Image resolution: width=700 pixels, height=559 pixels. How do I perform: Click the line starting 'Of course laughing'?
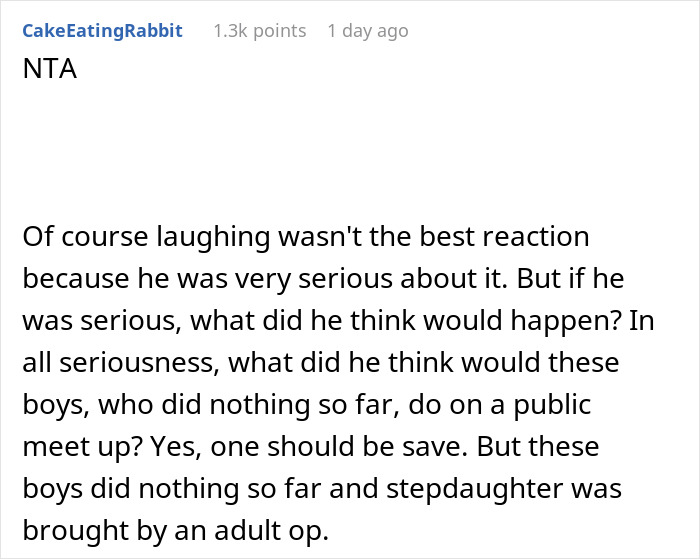coord(306,237)
